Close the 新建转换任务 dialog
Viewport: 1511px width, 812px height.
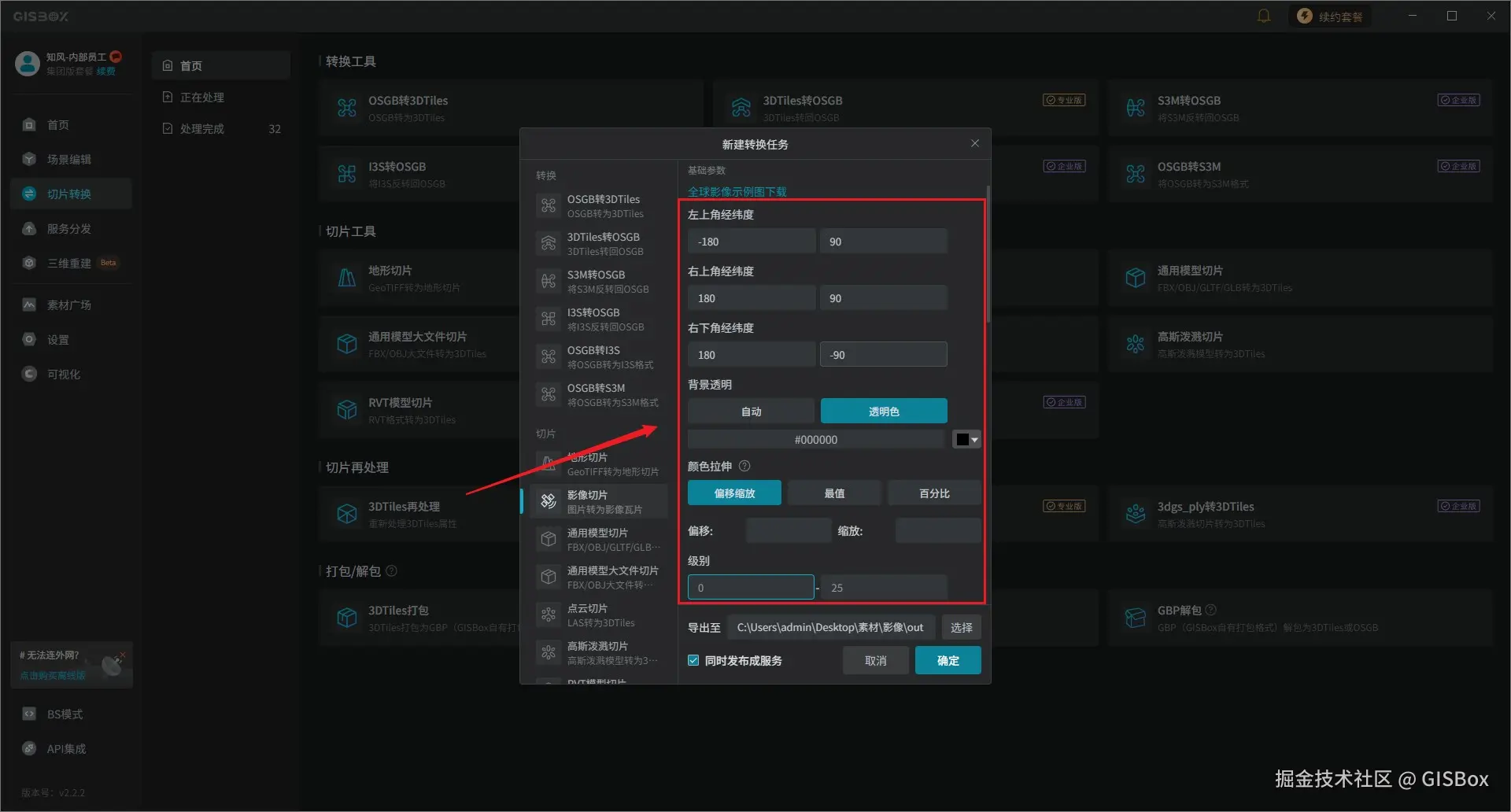975,143
